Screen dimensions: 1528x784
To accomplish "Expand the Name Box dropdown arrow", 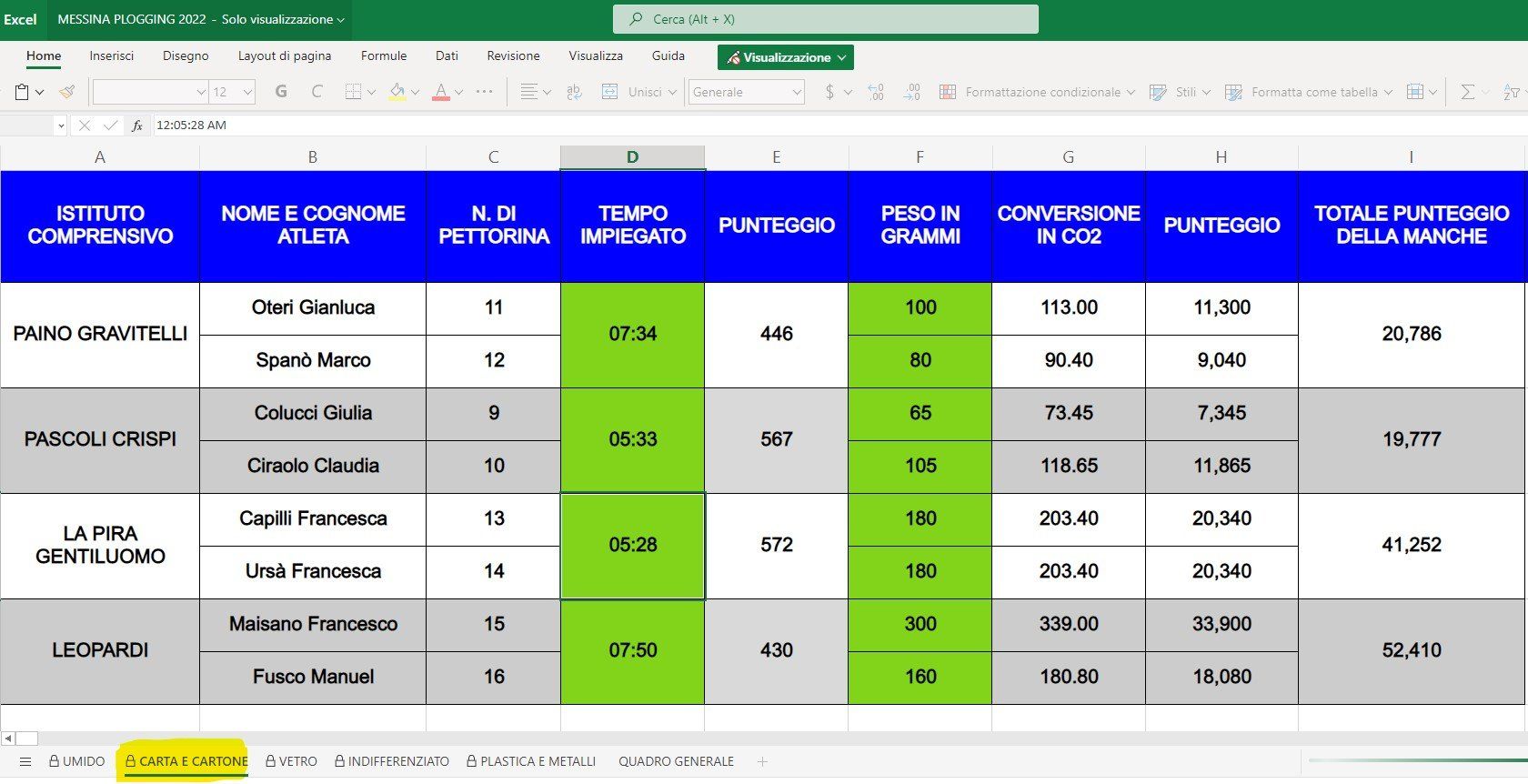I will (x=61, y=126).
